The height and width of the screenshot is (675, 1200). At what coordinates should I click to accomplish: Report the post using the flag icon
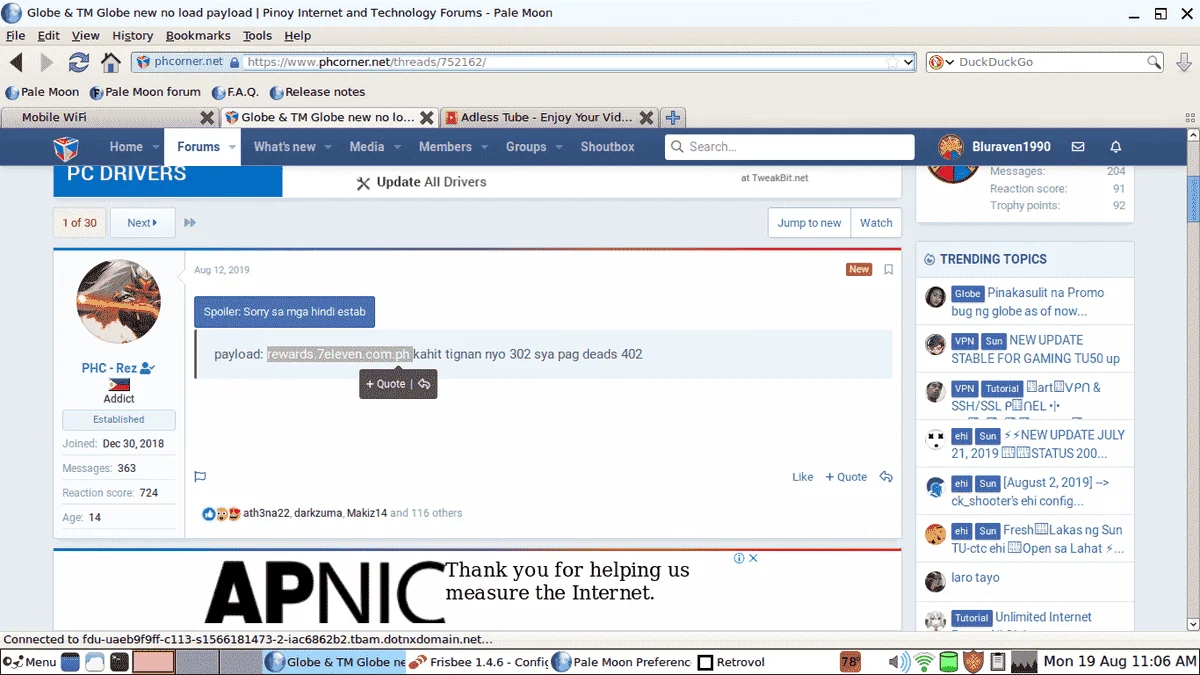200,477
